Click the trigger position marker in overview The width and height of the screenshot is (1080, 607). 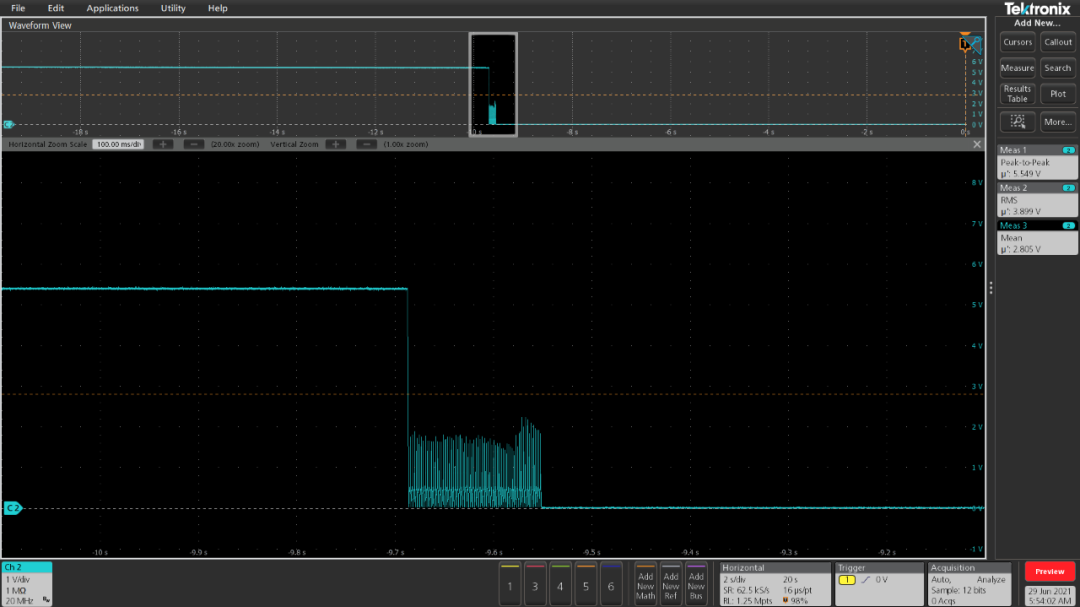click(965, 44)
